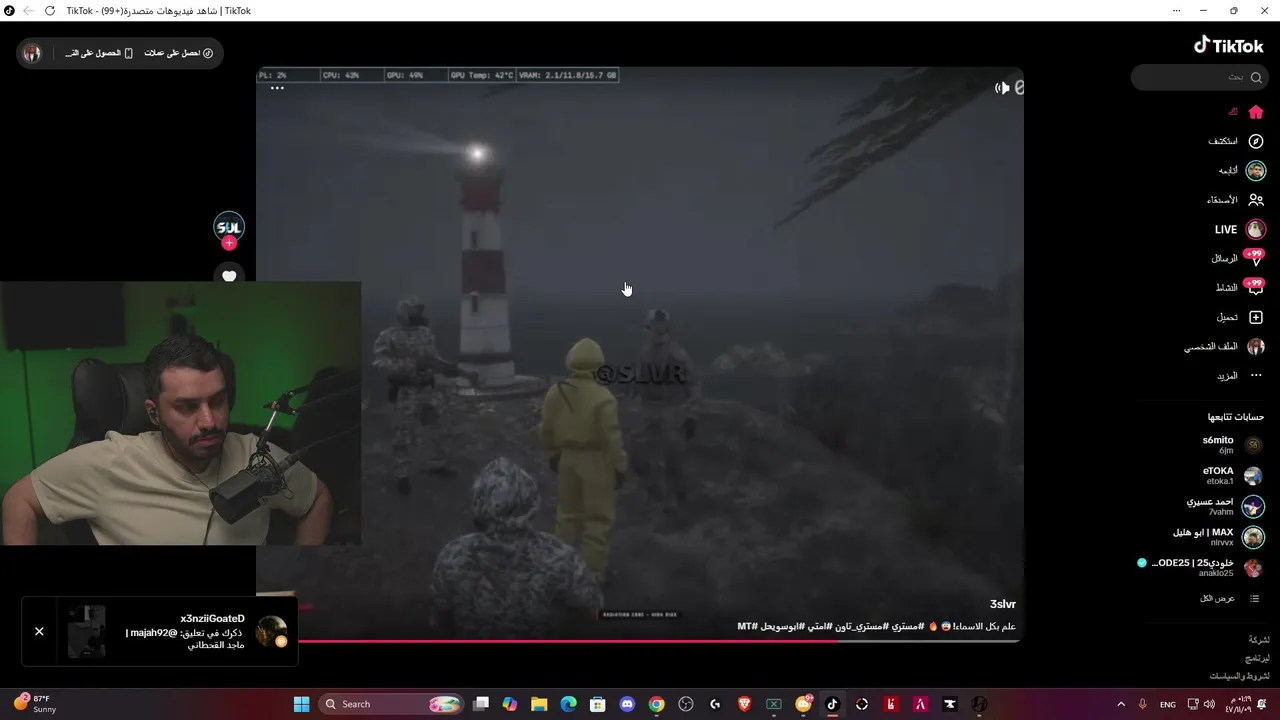Open notification video thumbnail

(86, 631)
